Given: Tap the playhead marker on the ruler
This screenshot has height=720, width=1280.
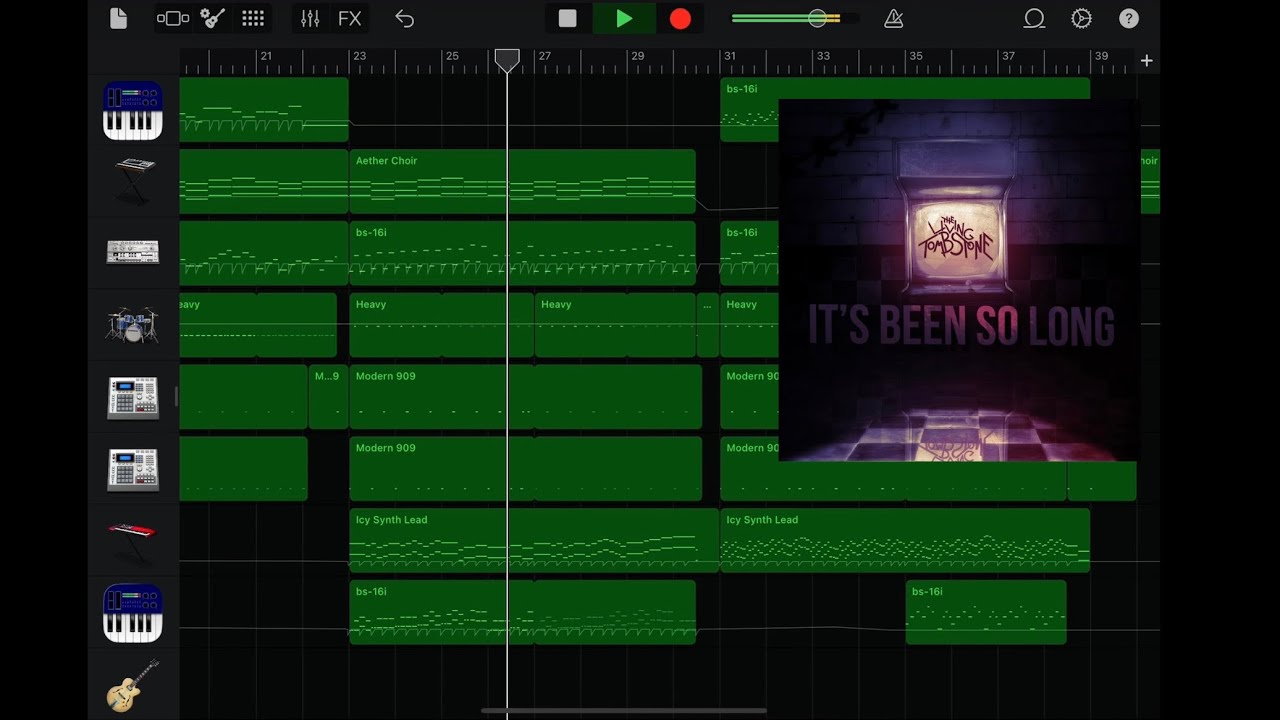Looking at the screenshot, I should point(507,60).
